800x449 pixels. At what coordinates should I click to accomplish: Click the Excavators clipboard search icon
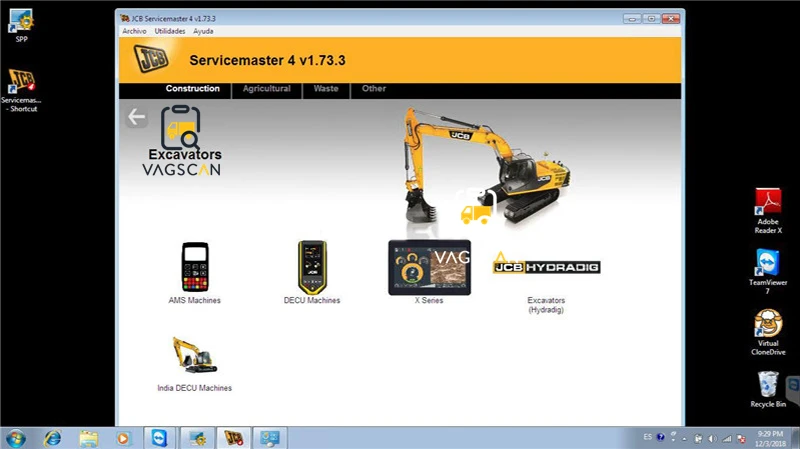pyautogui.click(x=181, y=128)
